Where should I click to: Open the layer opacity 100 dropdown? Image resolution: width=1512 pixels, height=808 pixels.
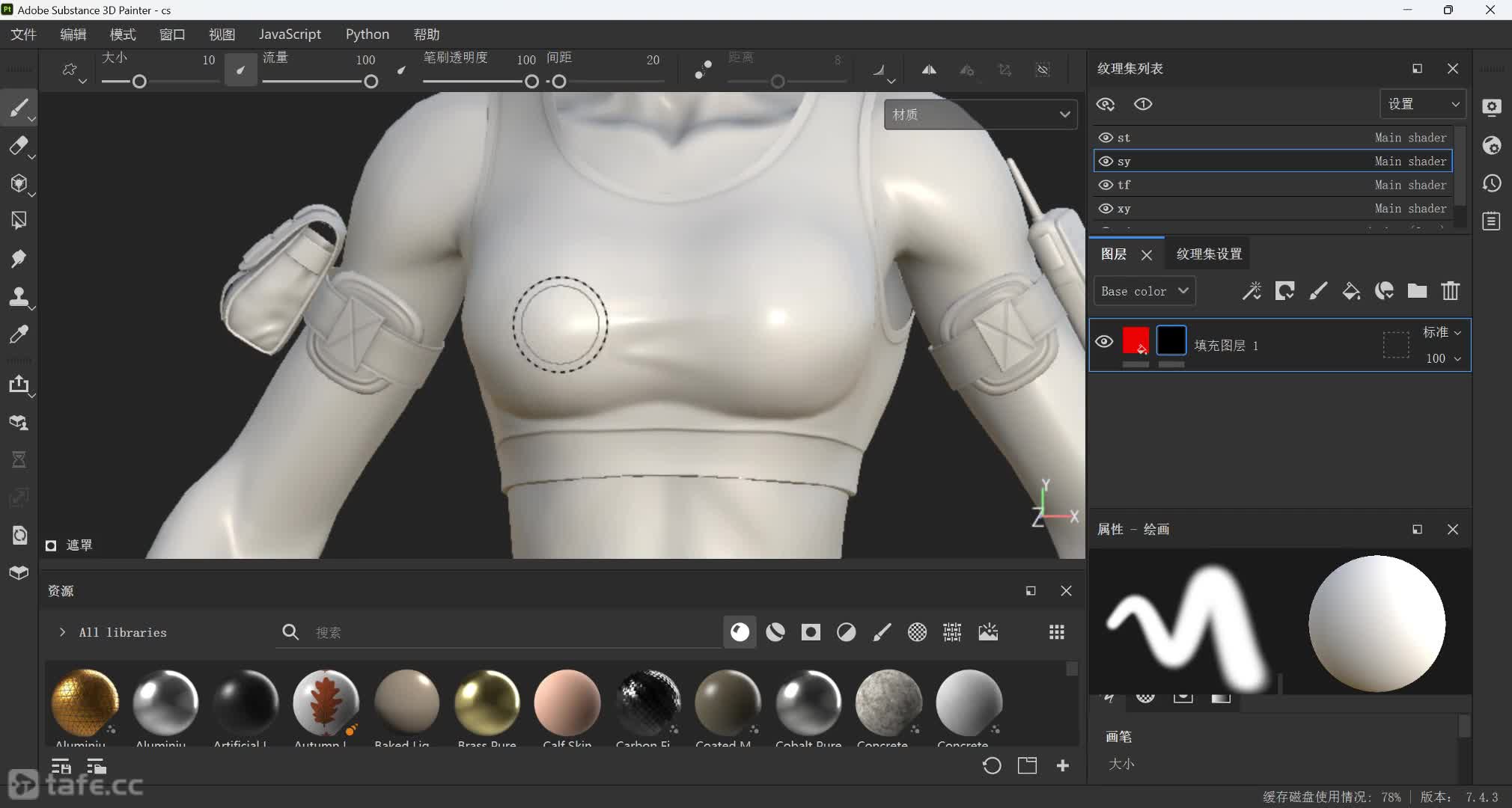tap(1443, 358)
